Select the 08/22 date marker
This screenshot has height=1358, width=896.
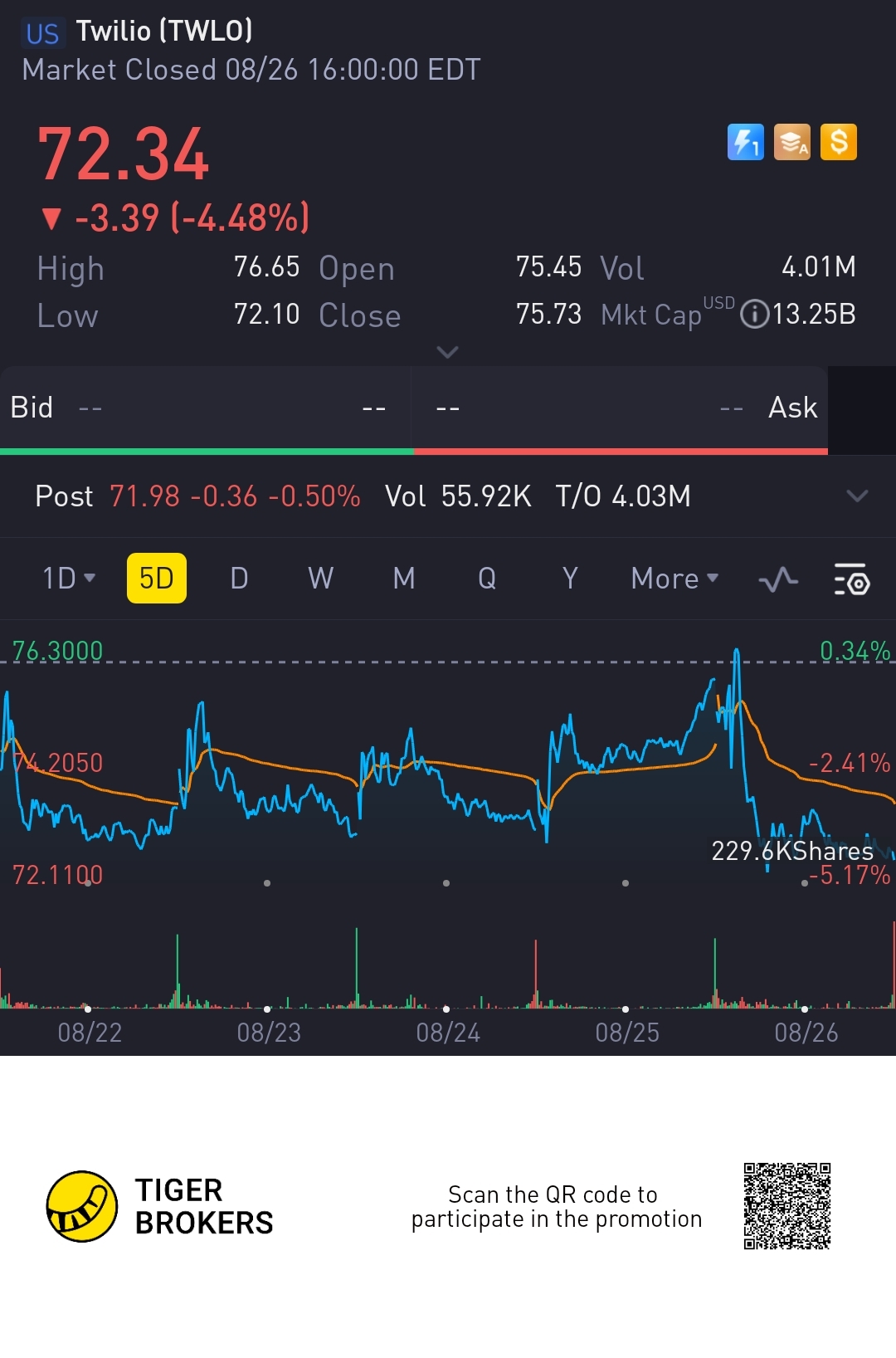[90, 1033]
